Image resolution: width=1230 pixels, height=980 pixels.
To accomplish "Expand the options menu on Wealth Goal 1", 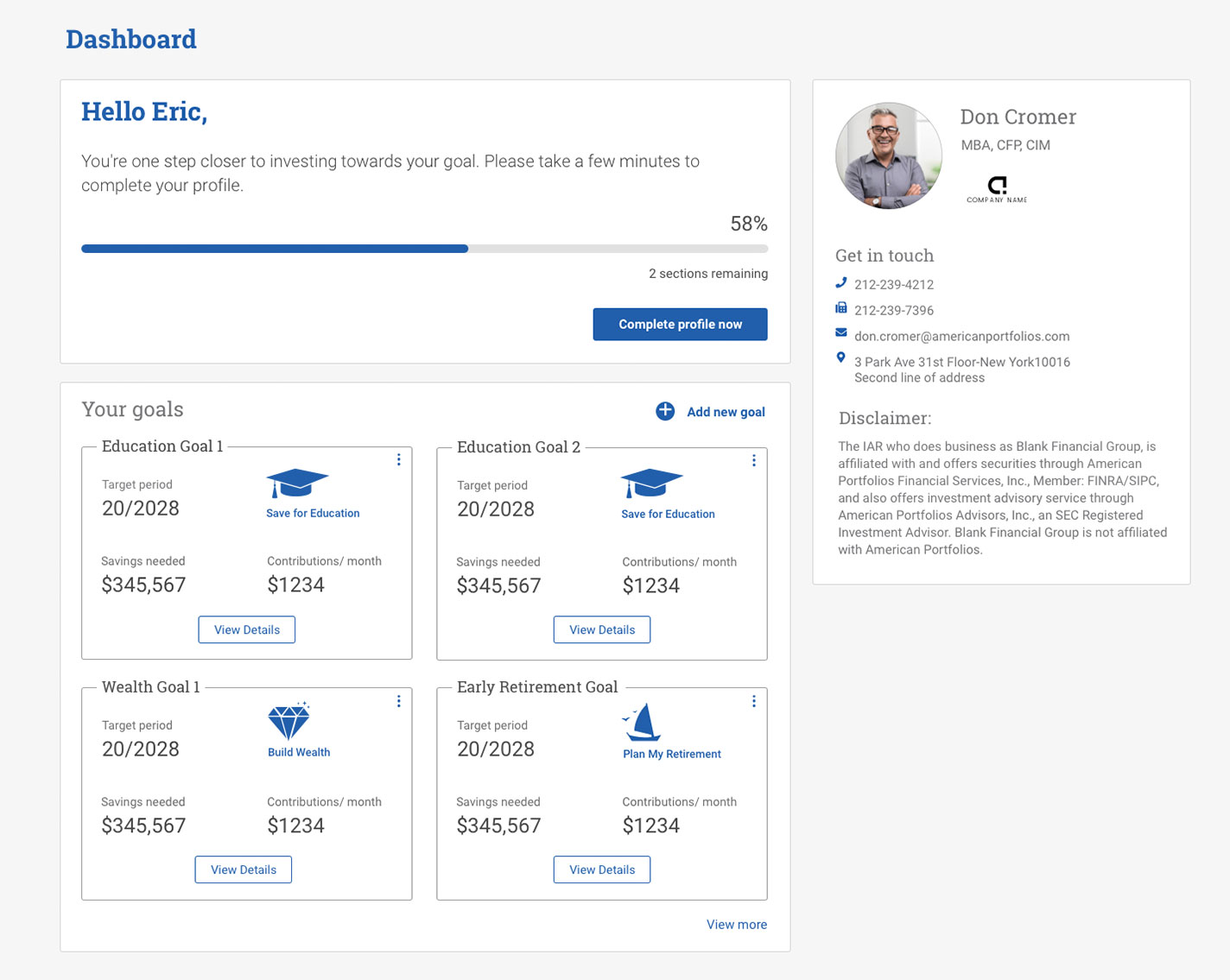I will pyautogui.click(x=398, y=701).
